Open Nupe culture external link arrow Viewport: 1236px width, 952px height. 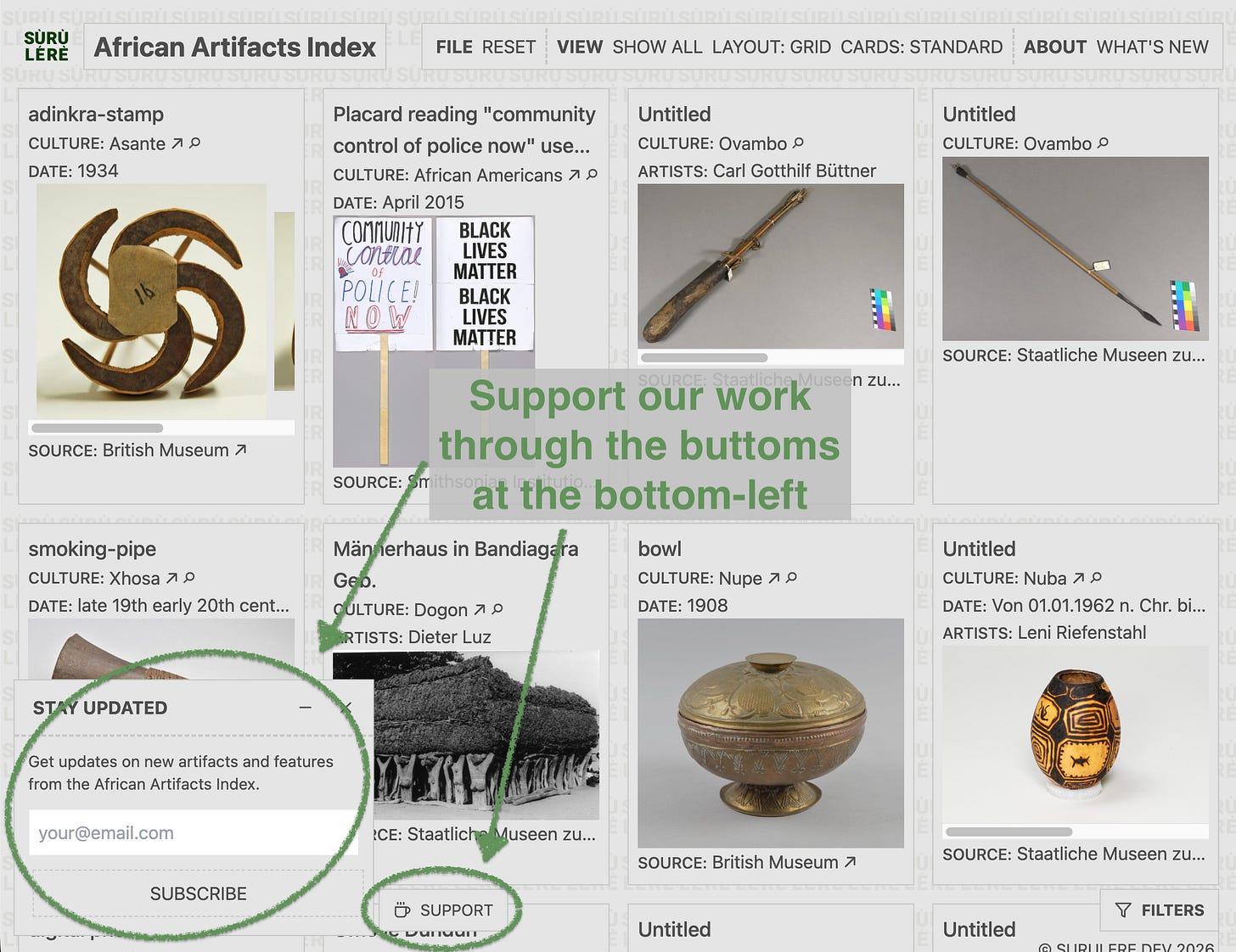click(x=773, y=578)
